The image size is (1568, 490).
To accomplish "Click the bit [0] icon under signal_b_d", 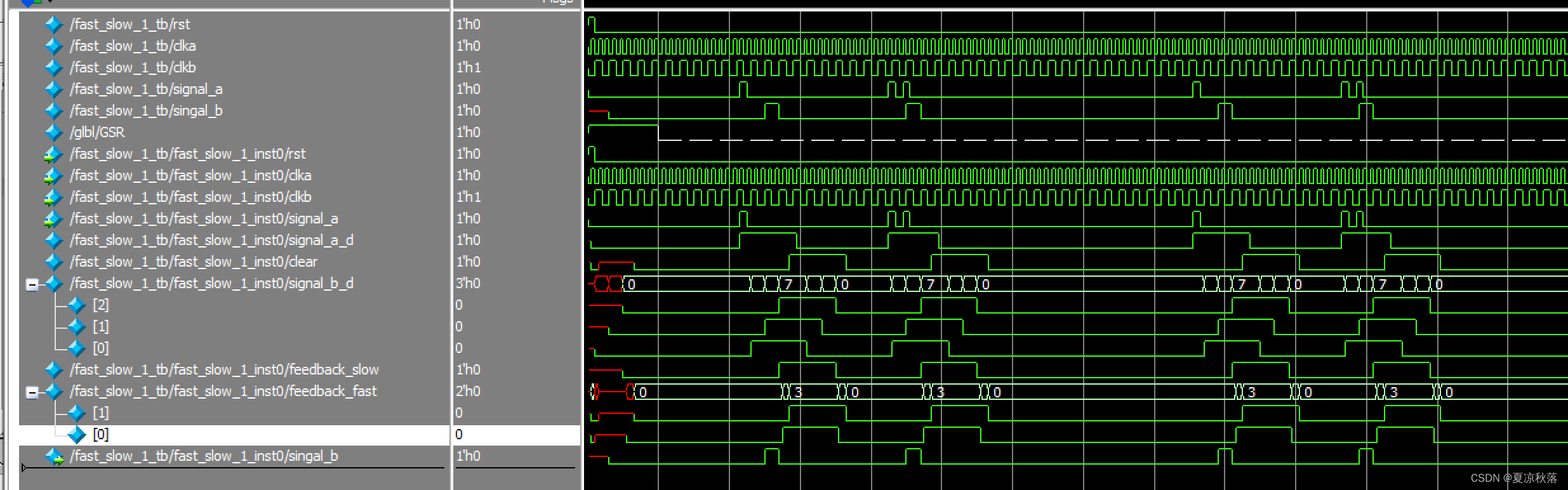I will [x=77, y=348].
